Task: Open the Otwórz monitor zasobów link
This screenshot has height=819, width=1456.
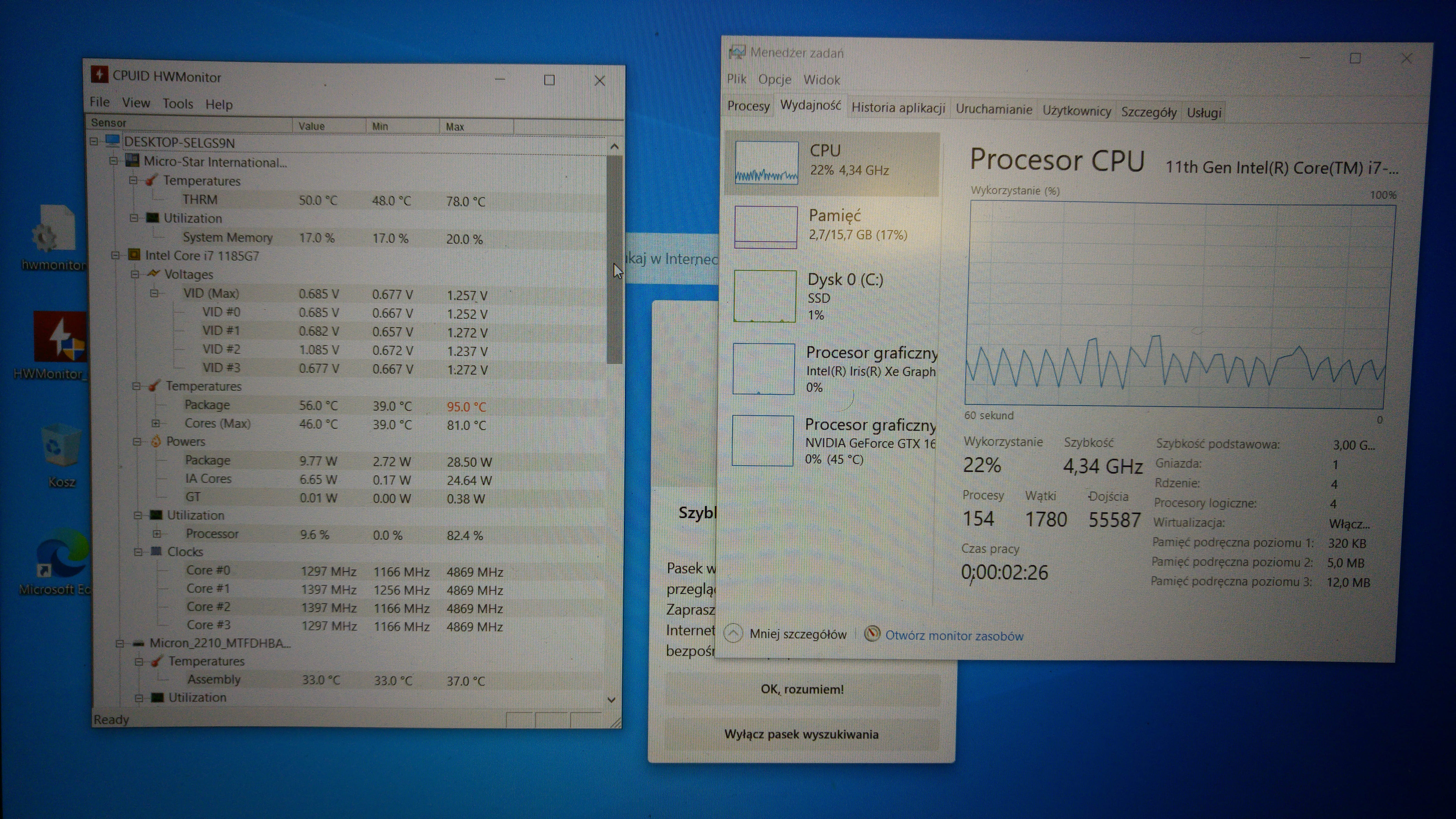Action: [x=954, y=635]
